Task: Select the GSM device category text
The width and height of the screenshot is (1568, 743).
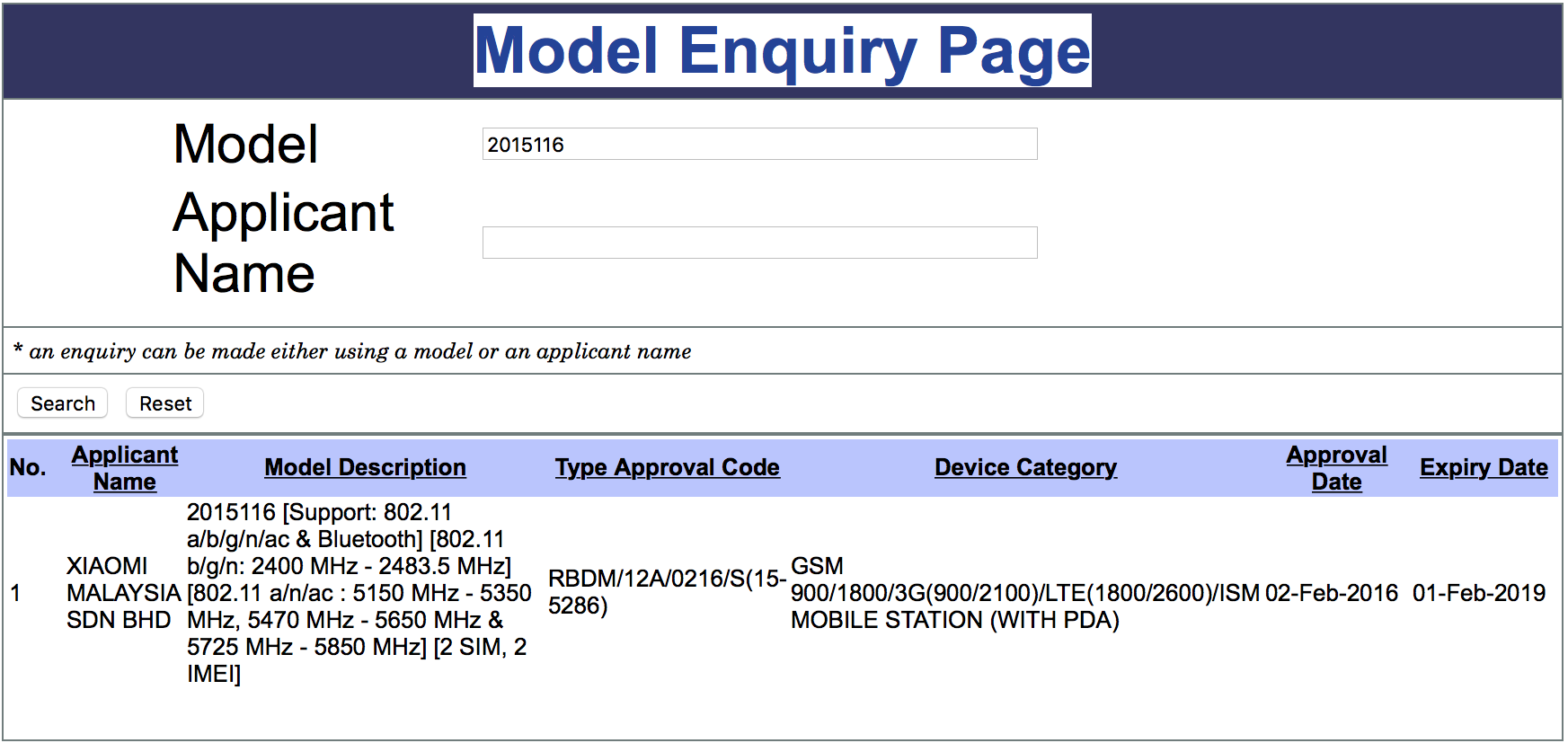Action: point(1025,593)
